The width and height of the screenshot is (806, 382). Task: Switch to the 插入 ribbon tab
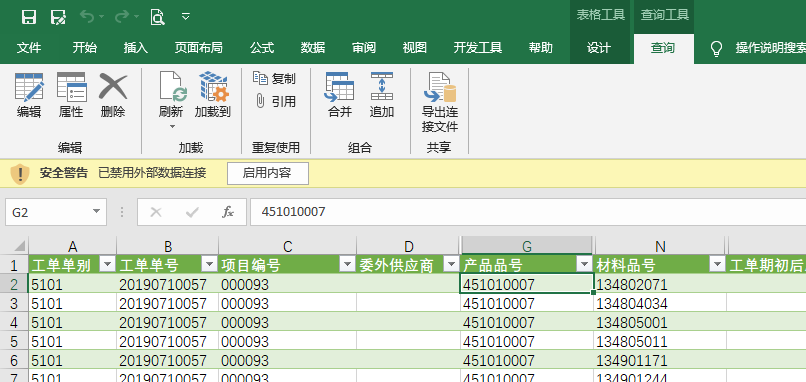[x=136, y=48]
